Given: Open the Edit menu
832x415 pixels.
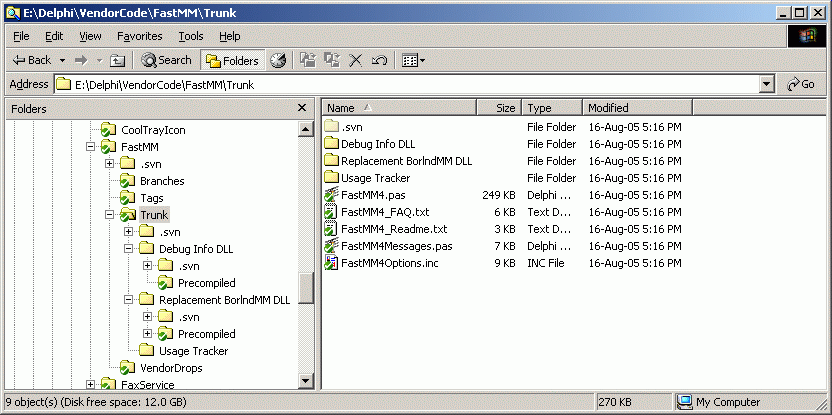Looking at the screenshot, I should tap(54, 36).
